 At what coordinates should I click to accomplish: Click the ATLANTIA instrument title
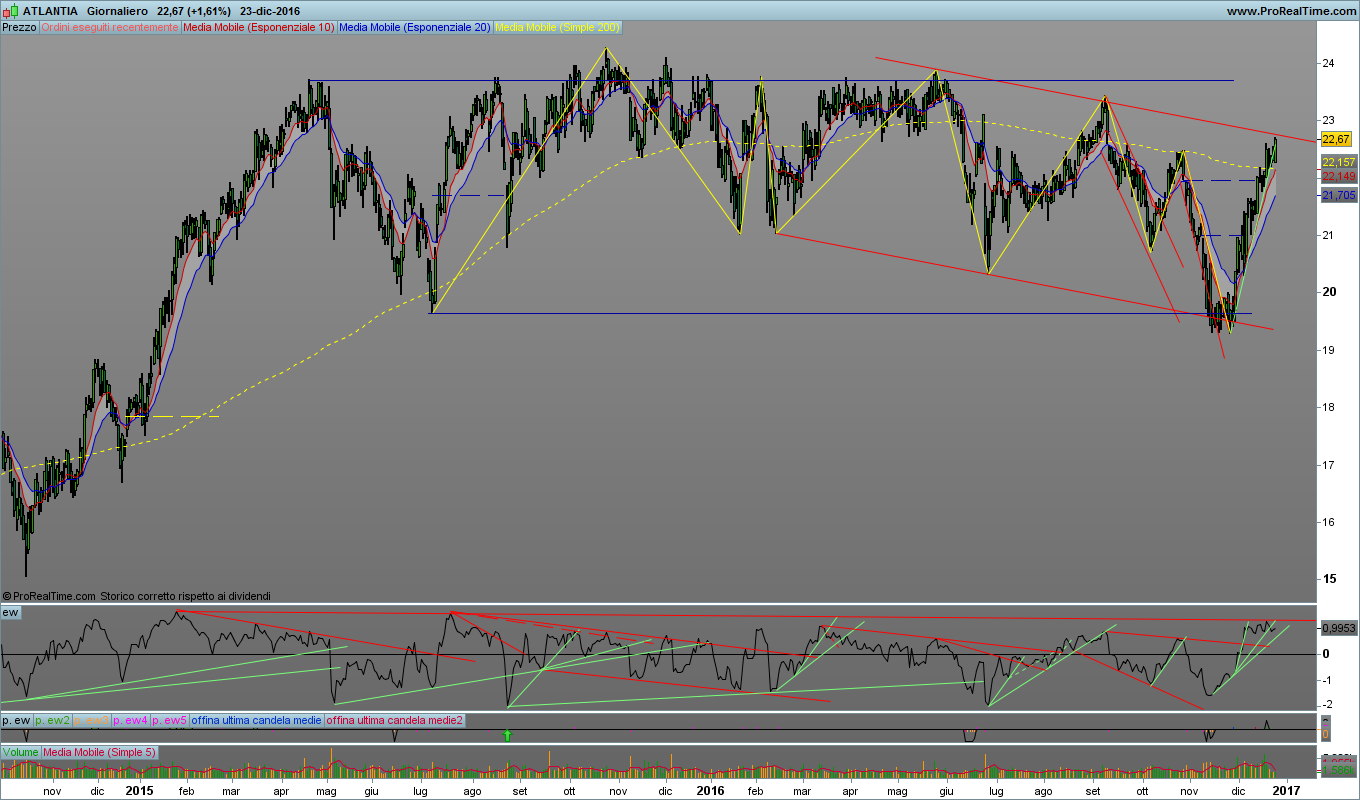(x=50, y=11)
